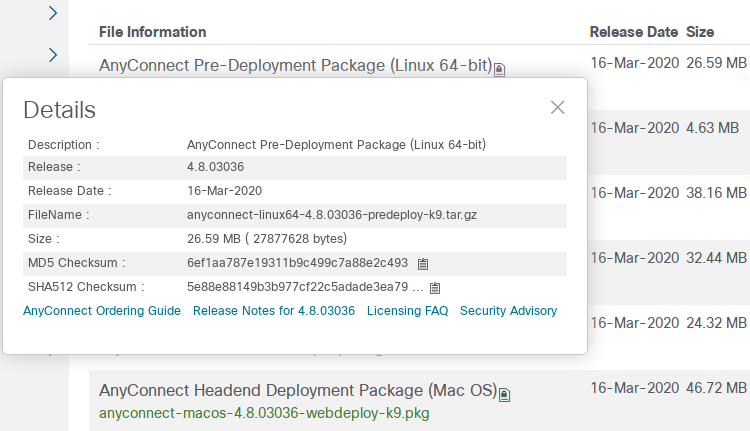This screenshot has height=431, width=750.
Task: Open the AnyConnect Ordering Guide link
Action: [102, 311]
